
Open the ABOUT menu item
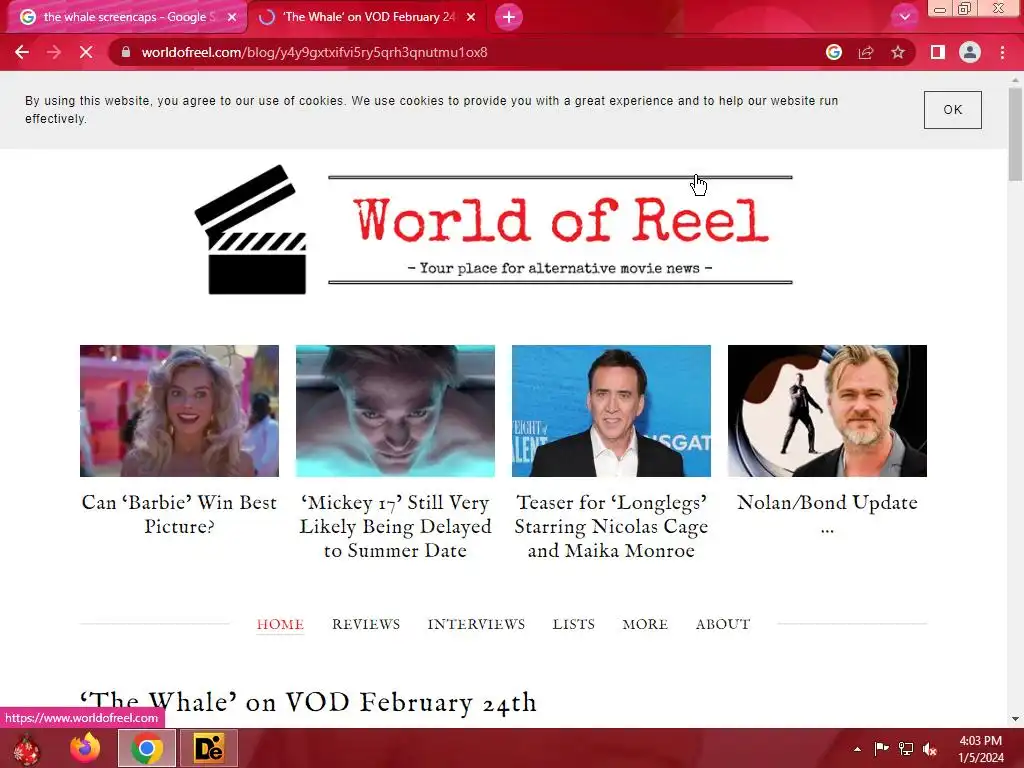pos(723,624)
